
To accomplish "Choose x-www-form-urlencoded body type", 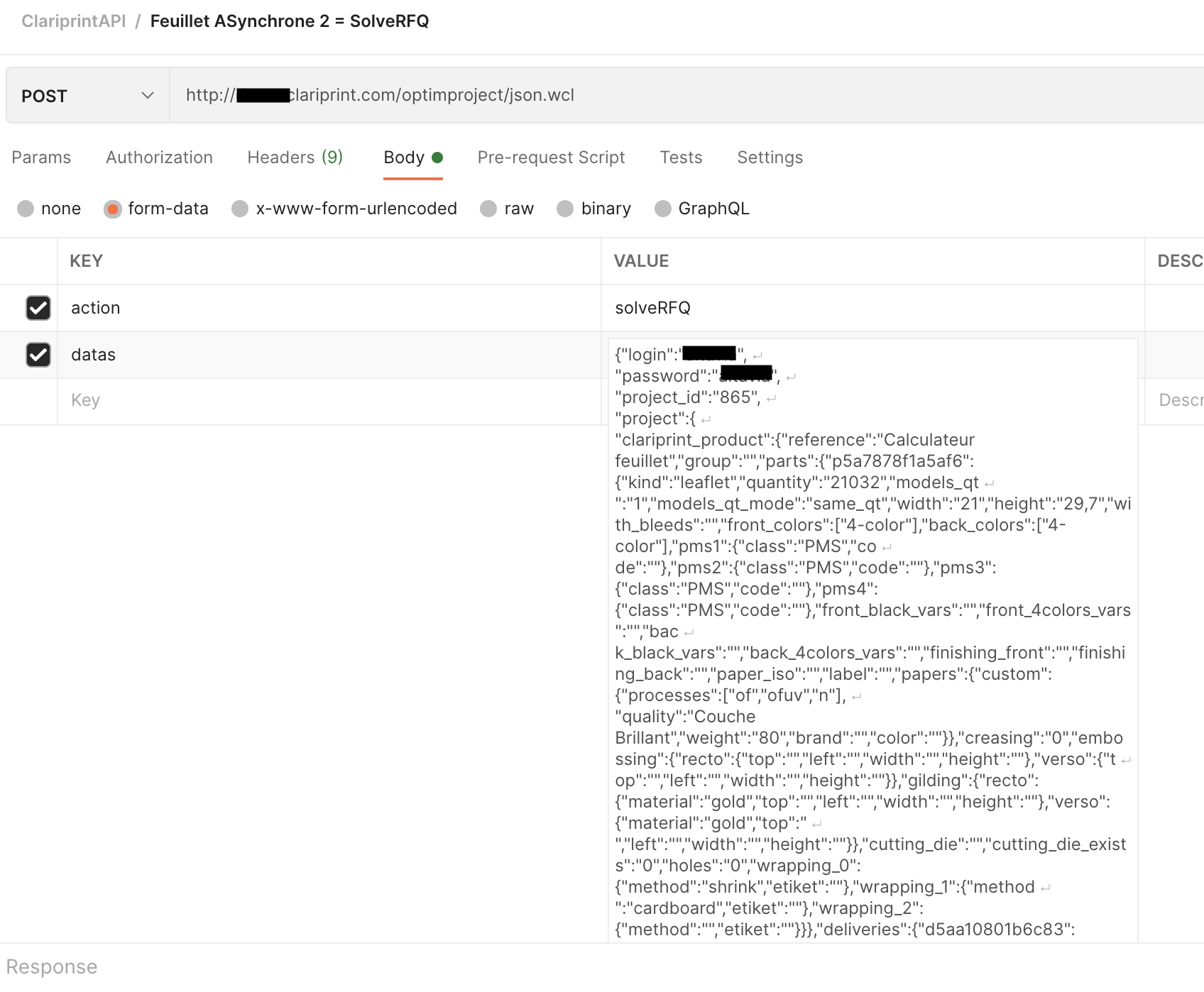I will [241, 209].
